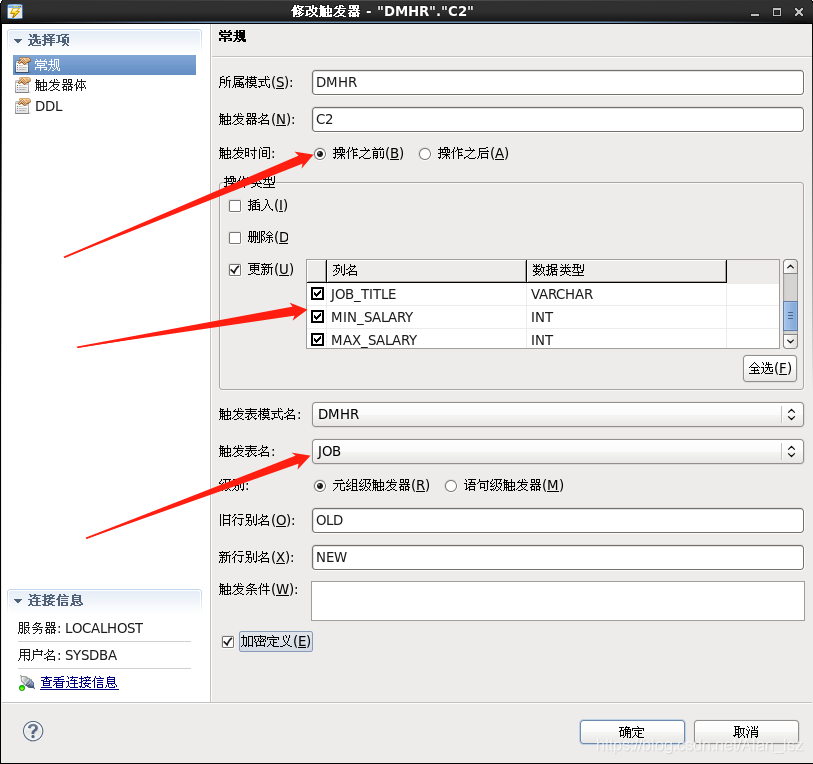813x764 pixels.
Task: Open the 查看连接信息 link
Action: click(79, 683)
